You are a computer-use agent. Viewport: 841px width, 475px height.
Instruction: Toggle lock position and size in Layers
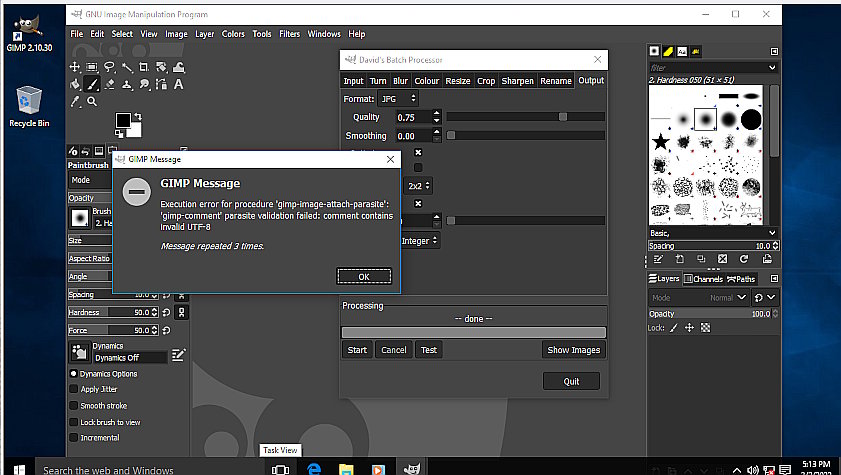point(690,328)
